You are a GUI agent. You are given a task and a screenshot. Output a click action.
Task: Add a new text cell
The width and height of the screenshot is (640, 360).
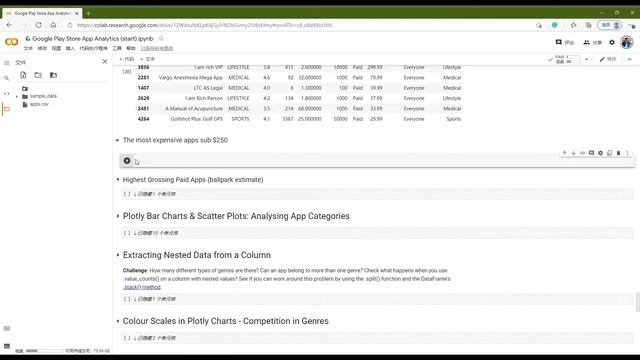click(147, 59)
